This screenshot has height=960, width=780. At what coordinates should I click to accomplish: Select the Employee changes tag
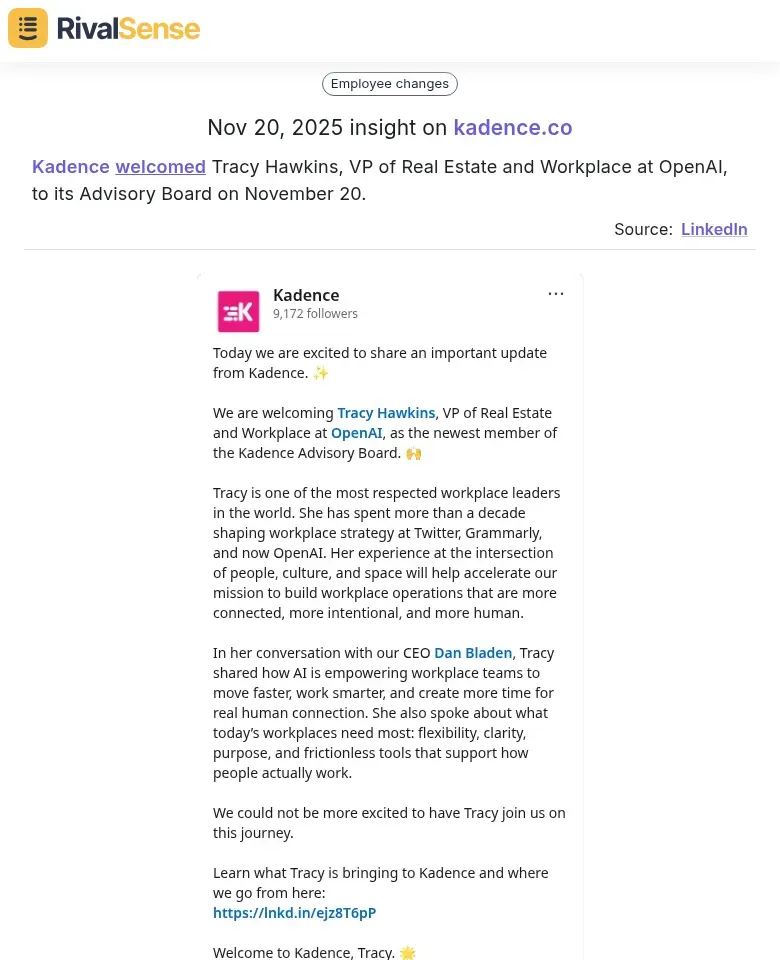click(x=390, y=84)
